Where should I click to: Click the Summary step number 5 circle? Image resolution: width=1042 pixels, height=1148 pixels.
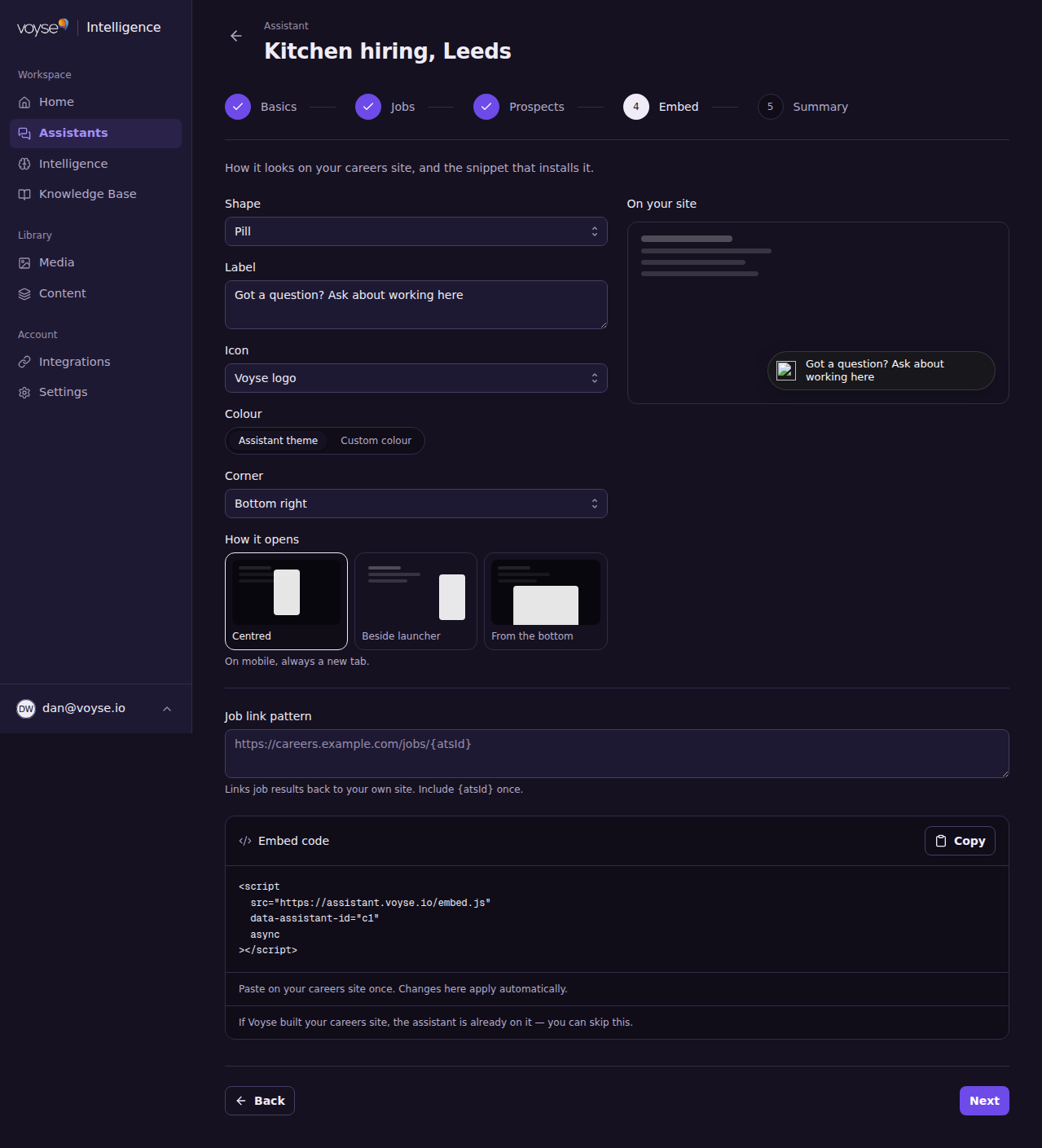click(x=770, y=107)
